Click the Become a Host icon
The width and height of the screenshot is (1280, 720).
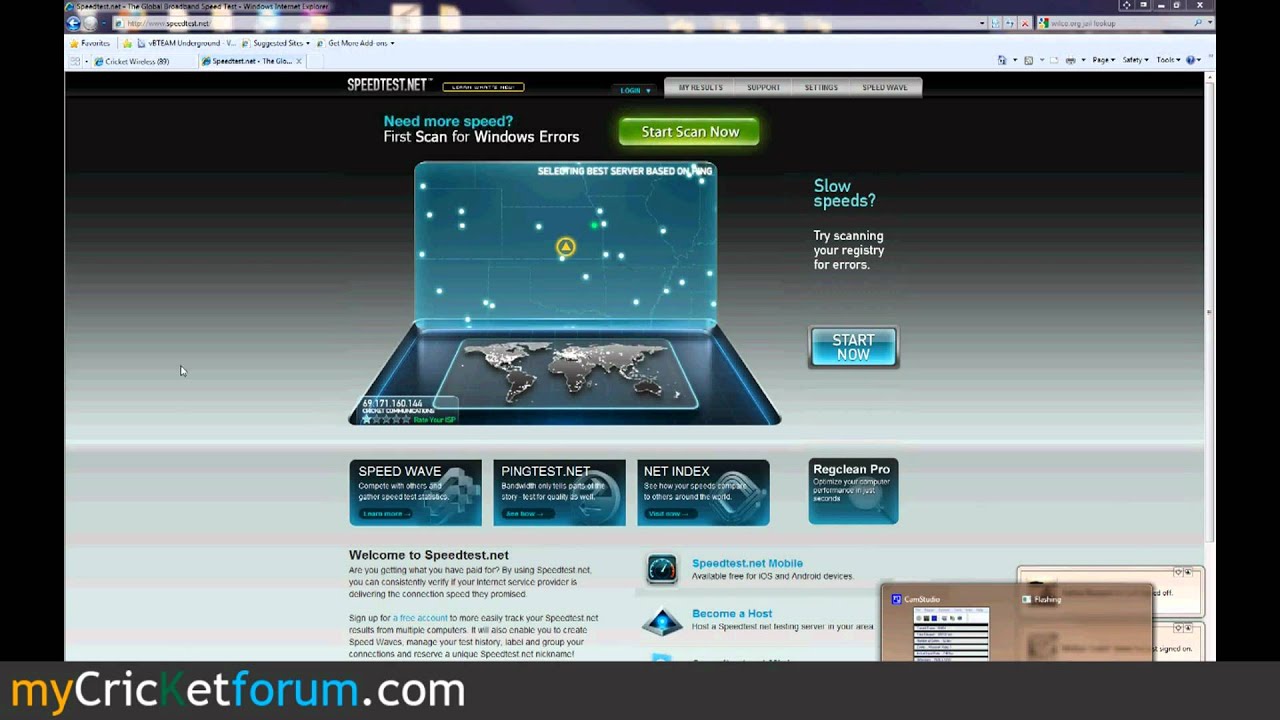point(662,621)
